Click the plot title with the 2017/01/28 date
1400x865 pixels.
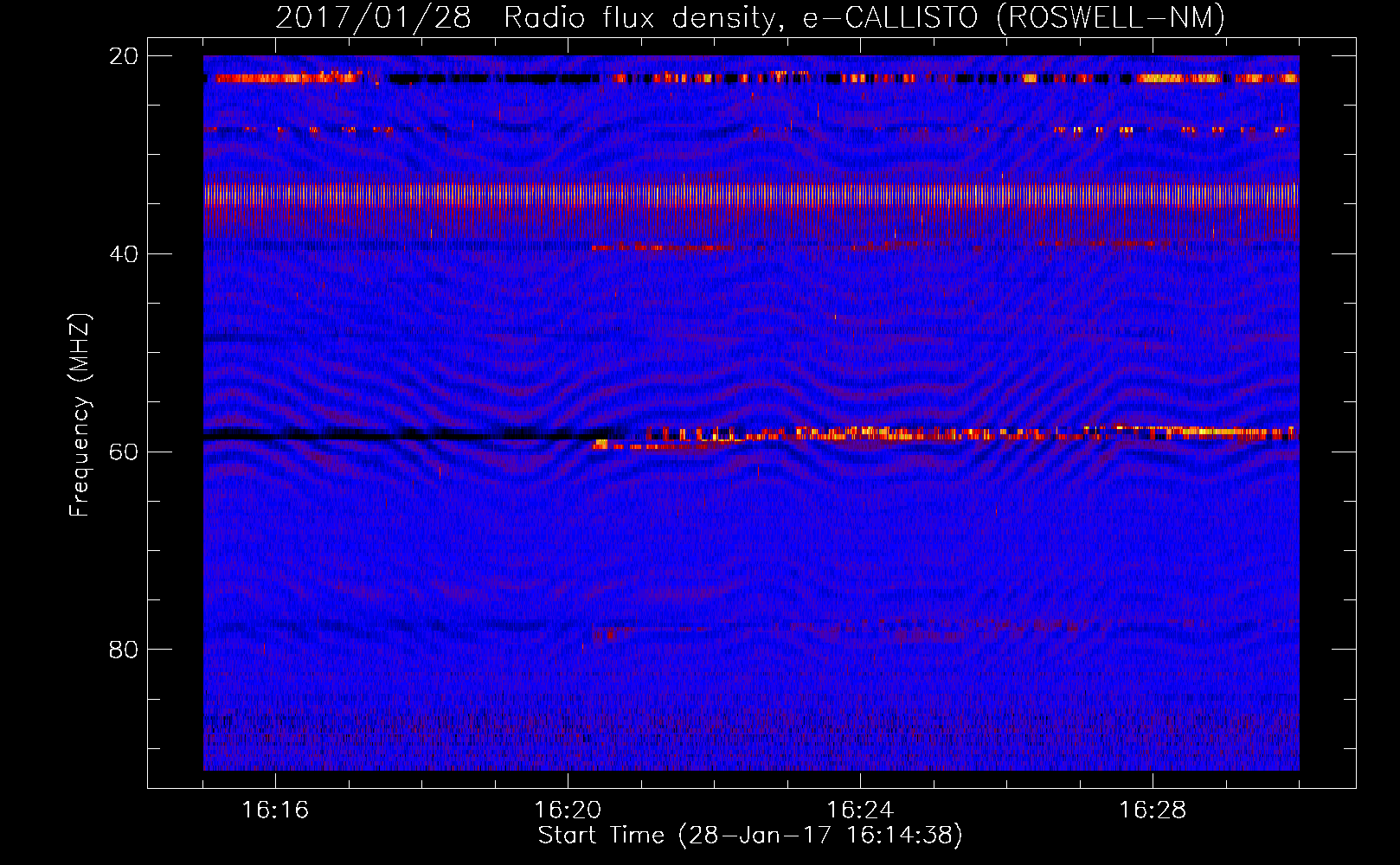tap(750, 17)
